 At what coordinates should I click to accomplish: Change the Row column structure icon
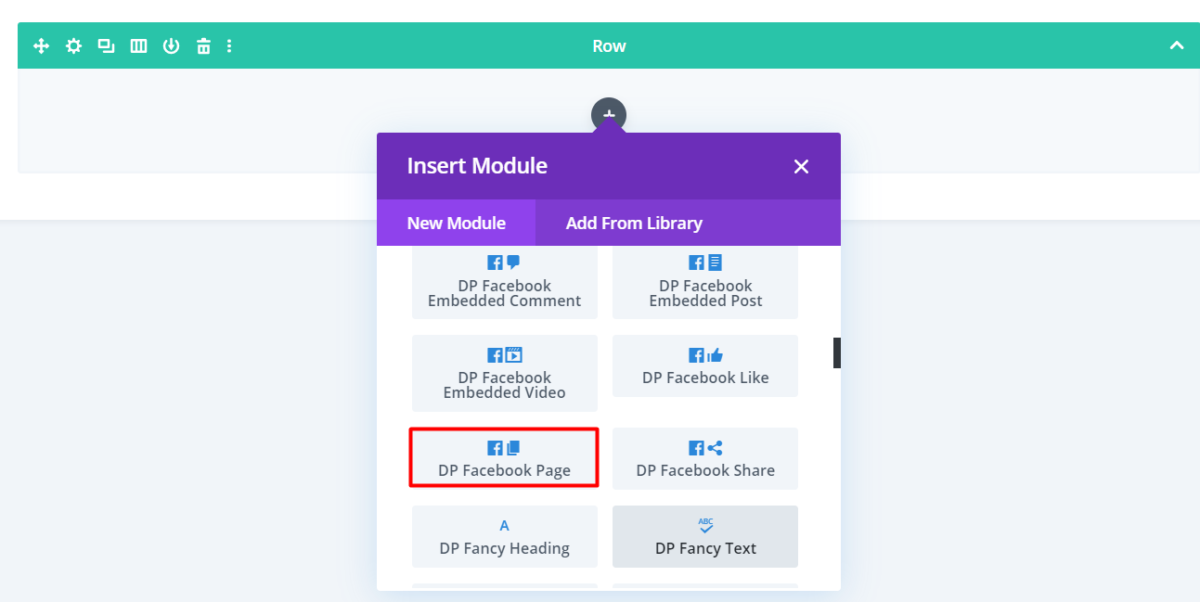(137, 45)
